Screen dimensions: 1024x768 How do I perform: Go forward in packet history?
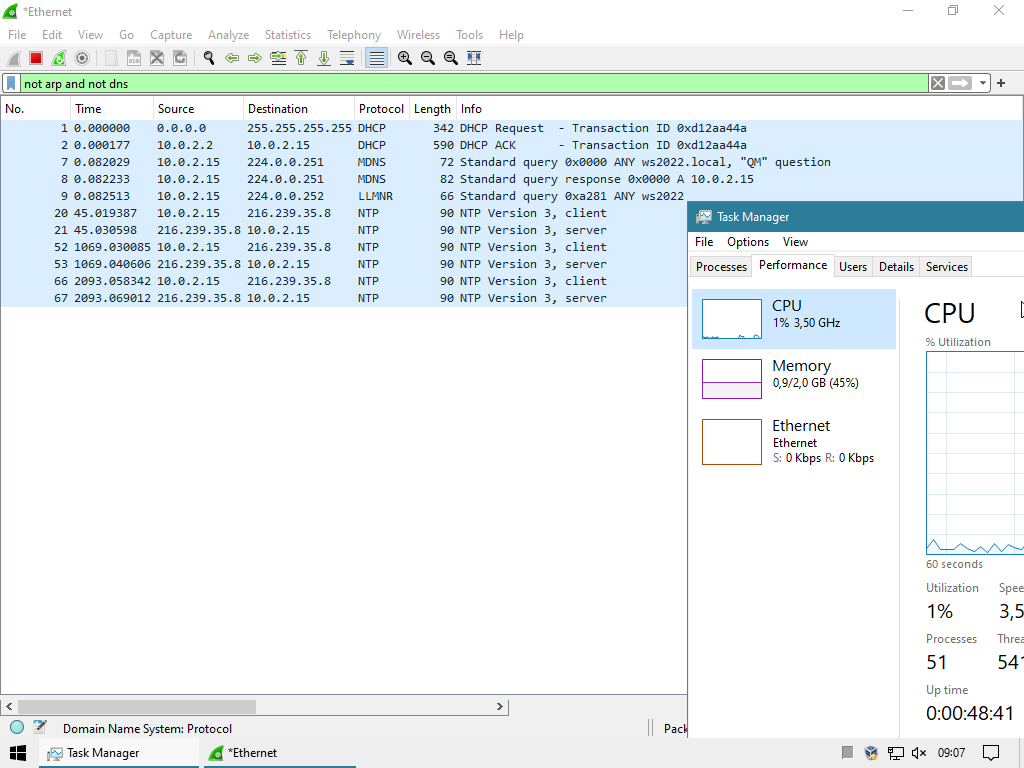(x=255, y=58)
